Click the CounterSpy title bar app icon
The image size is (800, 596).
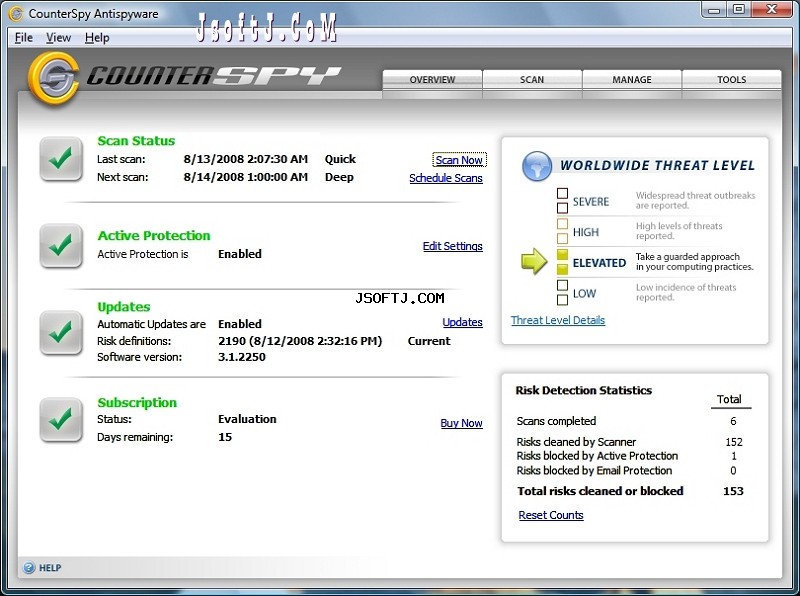(x=16, y=14)
